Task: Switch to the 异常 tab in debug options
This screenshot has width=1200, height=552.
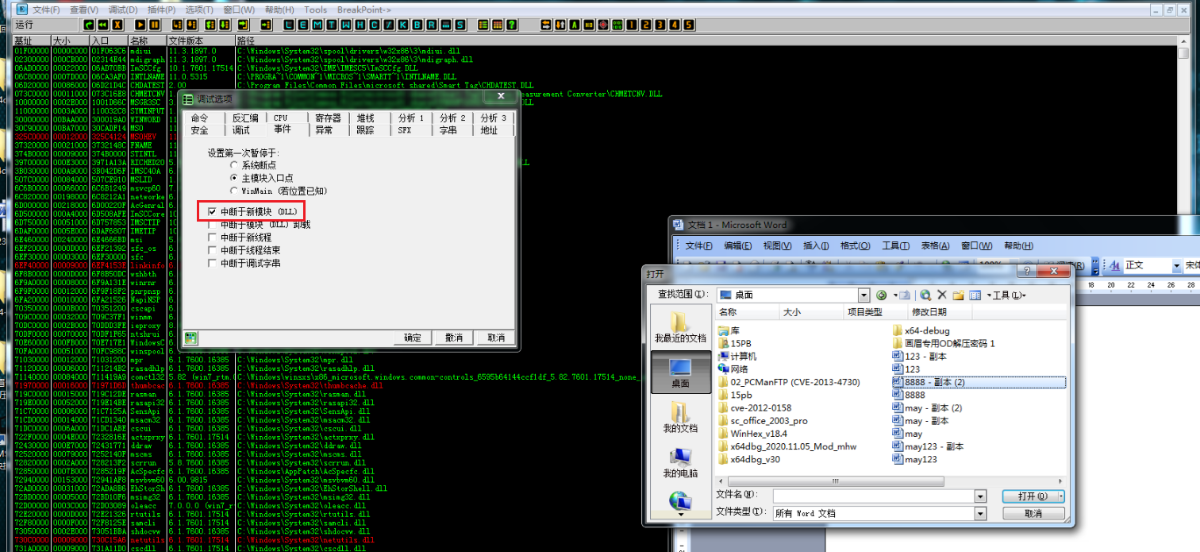Action: 324,130
